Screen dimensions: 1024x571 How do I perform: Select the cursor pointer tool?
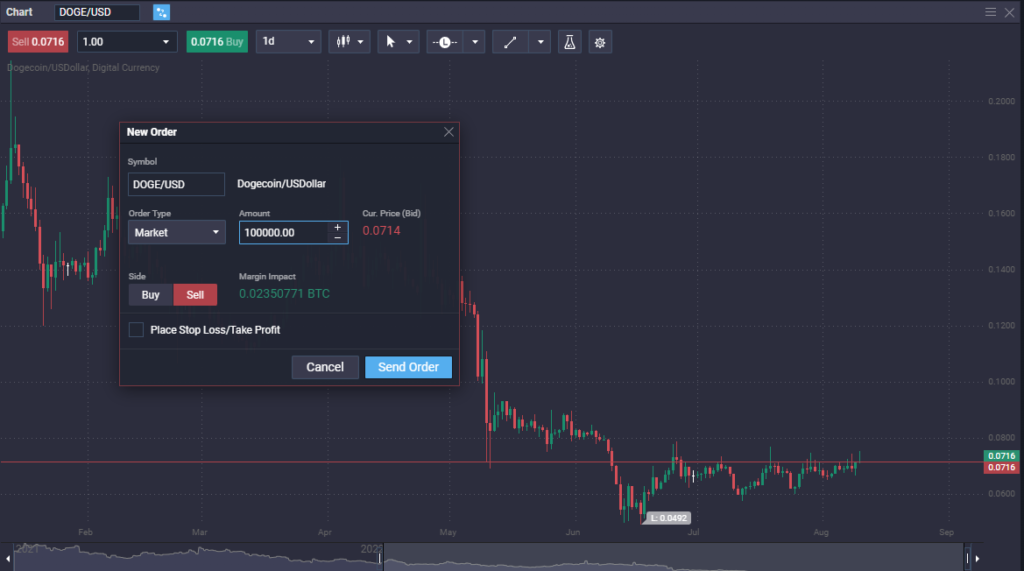coord(391,42)
